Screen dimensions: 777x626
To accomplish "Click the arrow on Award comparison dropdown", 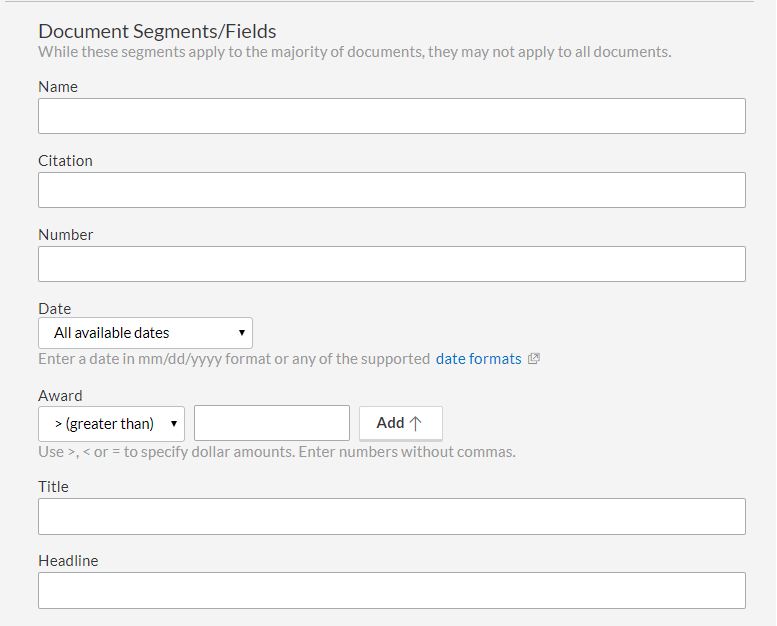I will coord(174,424).
